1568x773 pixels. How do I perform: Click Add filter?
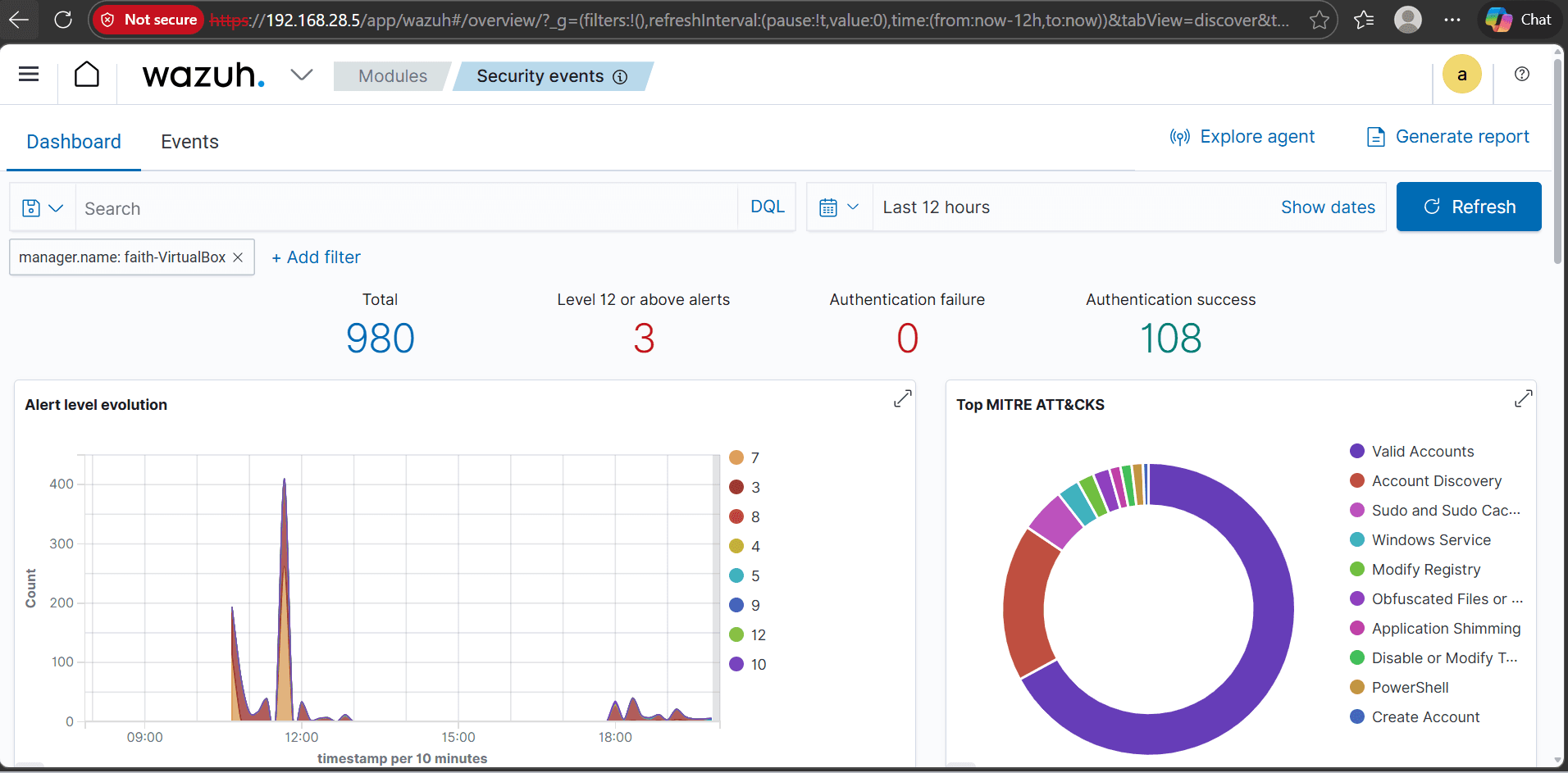[316, 257]
